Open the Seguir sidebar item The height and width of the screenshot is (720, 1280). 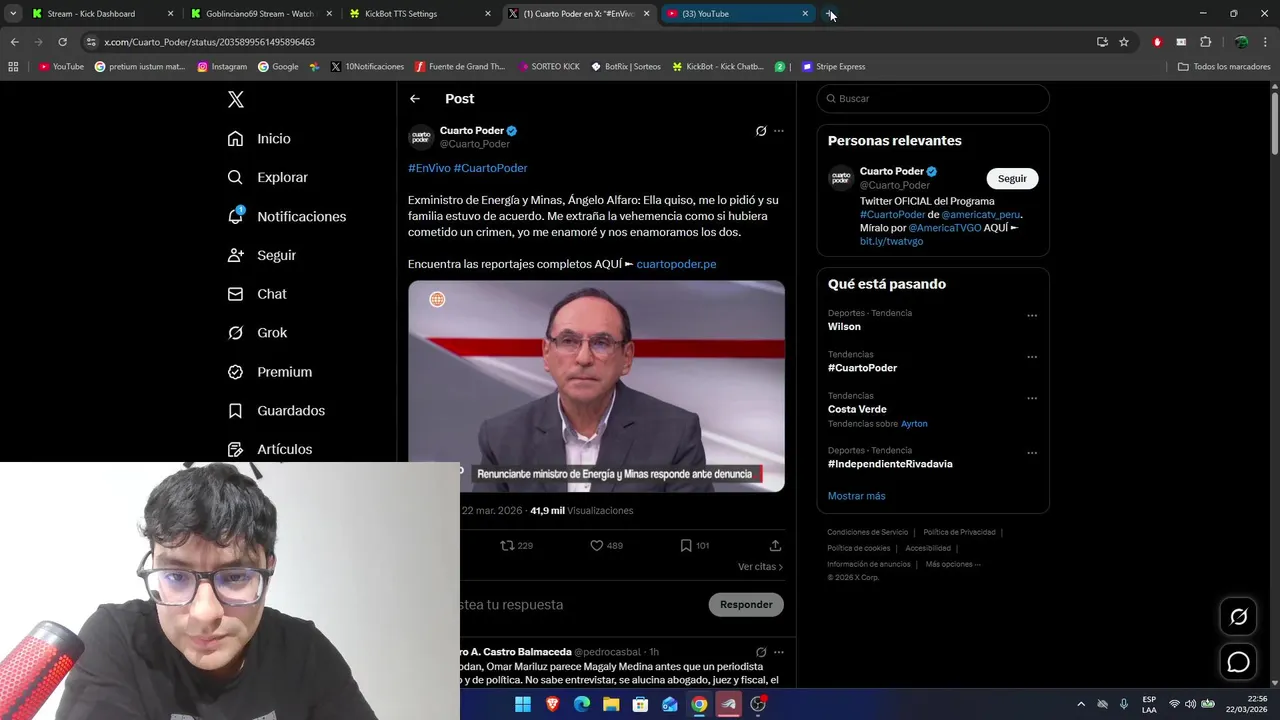pyautogui.click(x=261, y=255)
